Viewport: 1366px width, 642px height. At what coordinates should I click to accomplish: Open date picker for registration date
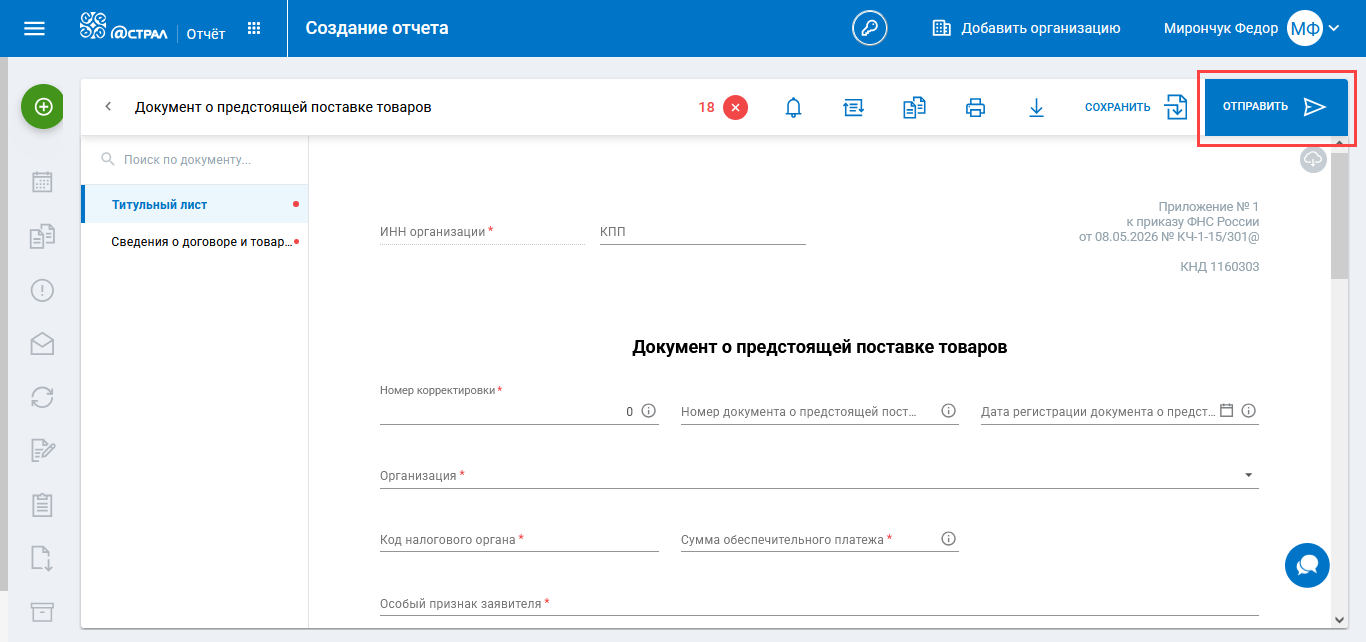tap(1227, 410)
